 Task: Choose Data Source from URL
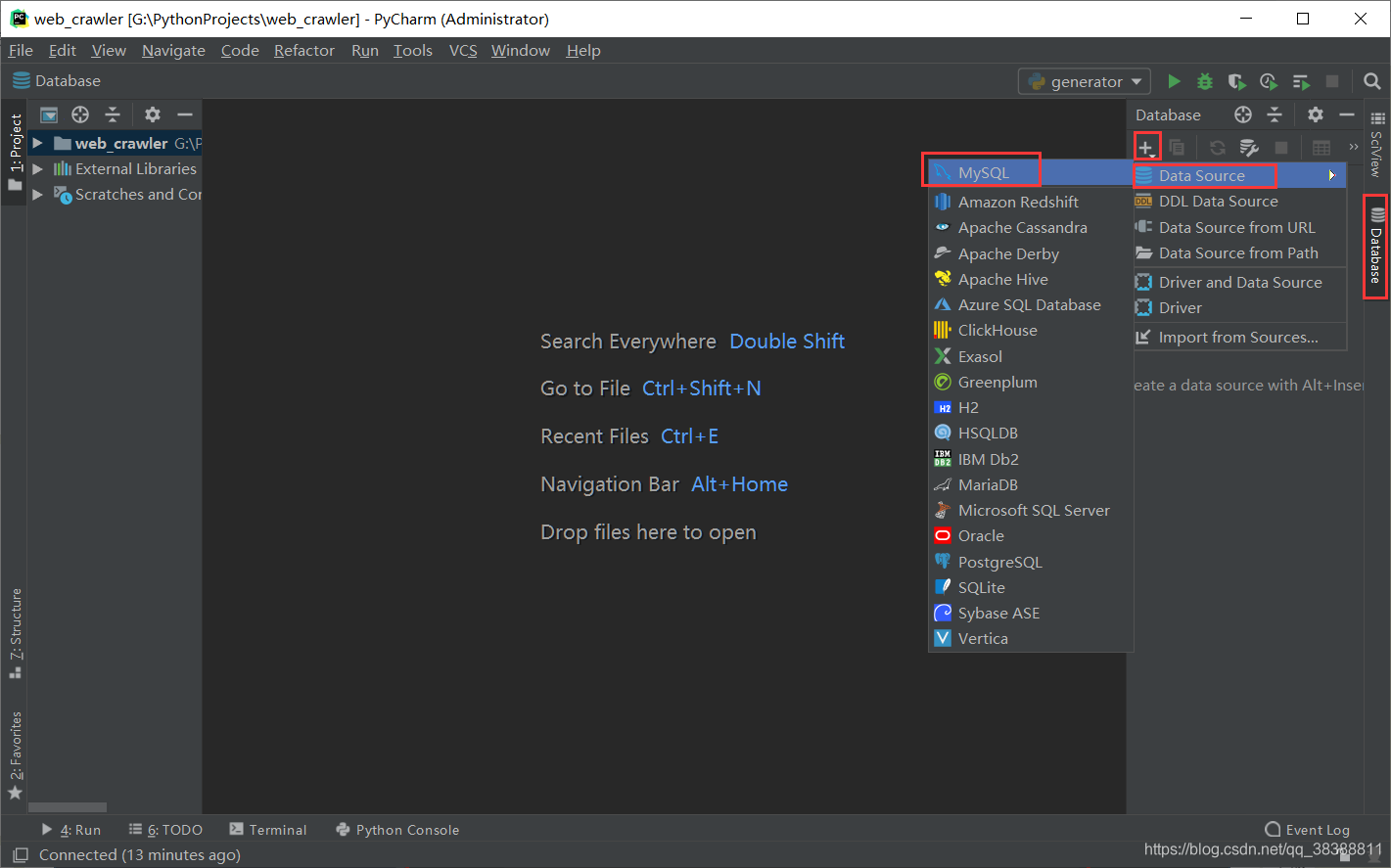1240,227
